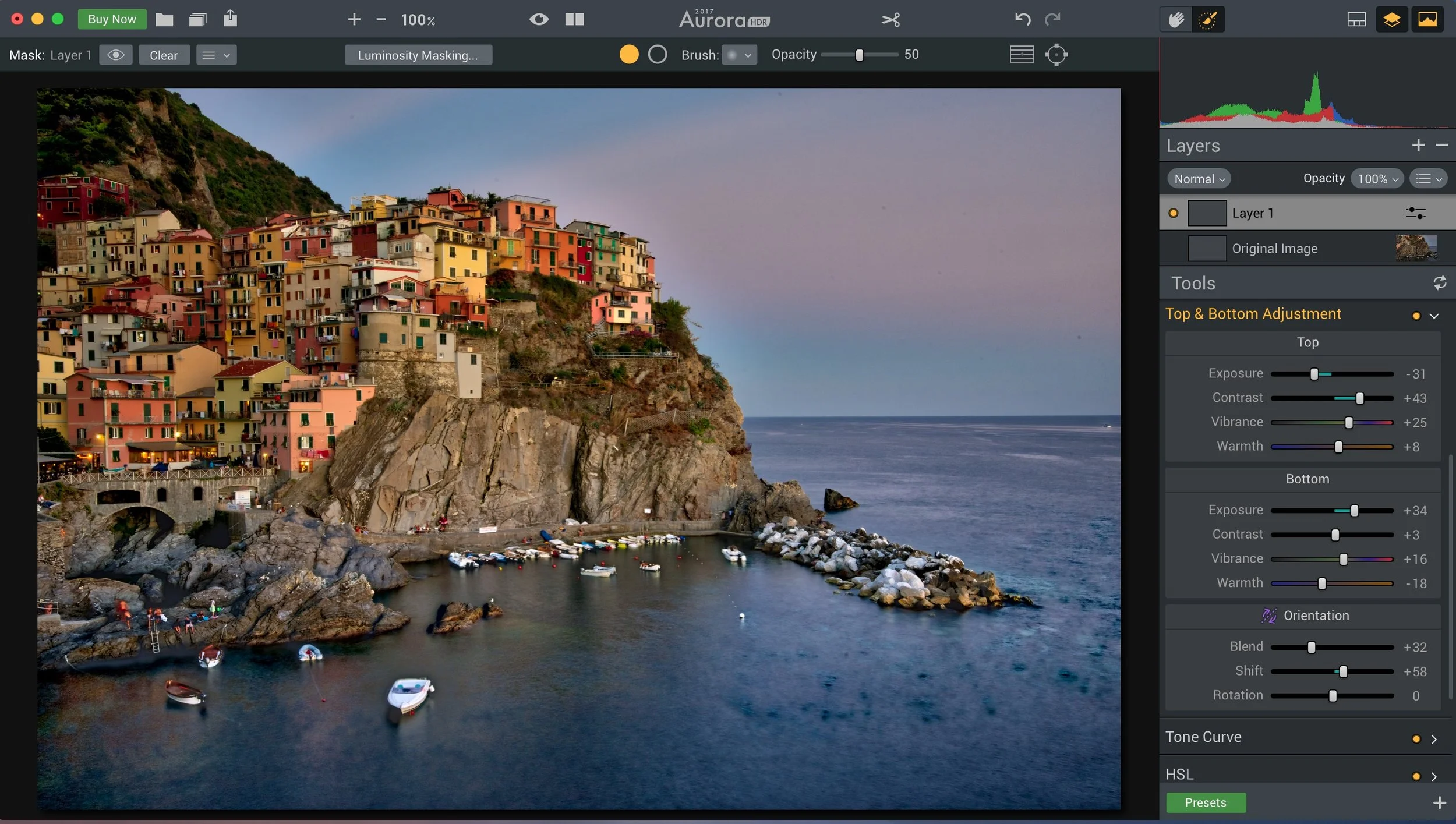Click the Luminosity Masking button
Viewport: 1456px width, 824px height.
click(x=418, y=55)
